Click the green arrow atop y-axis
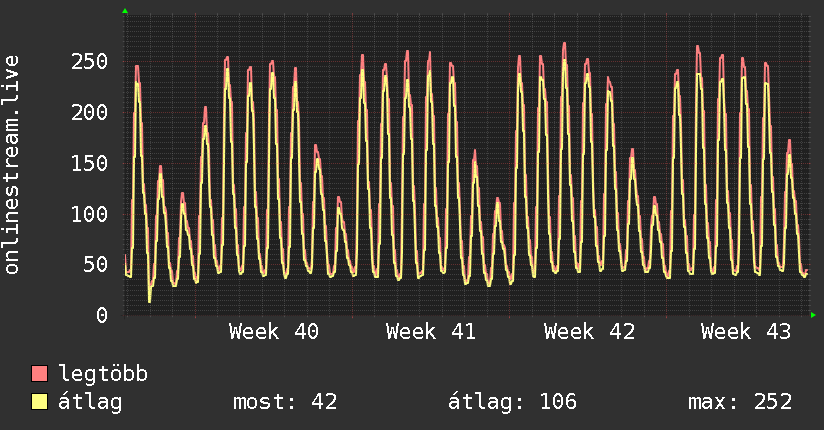 pyautogui.click(x=125, y=11)
